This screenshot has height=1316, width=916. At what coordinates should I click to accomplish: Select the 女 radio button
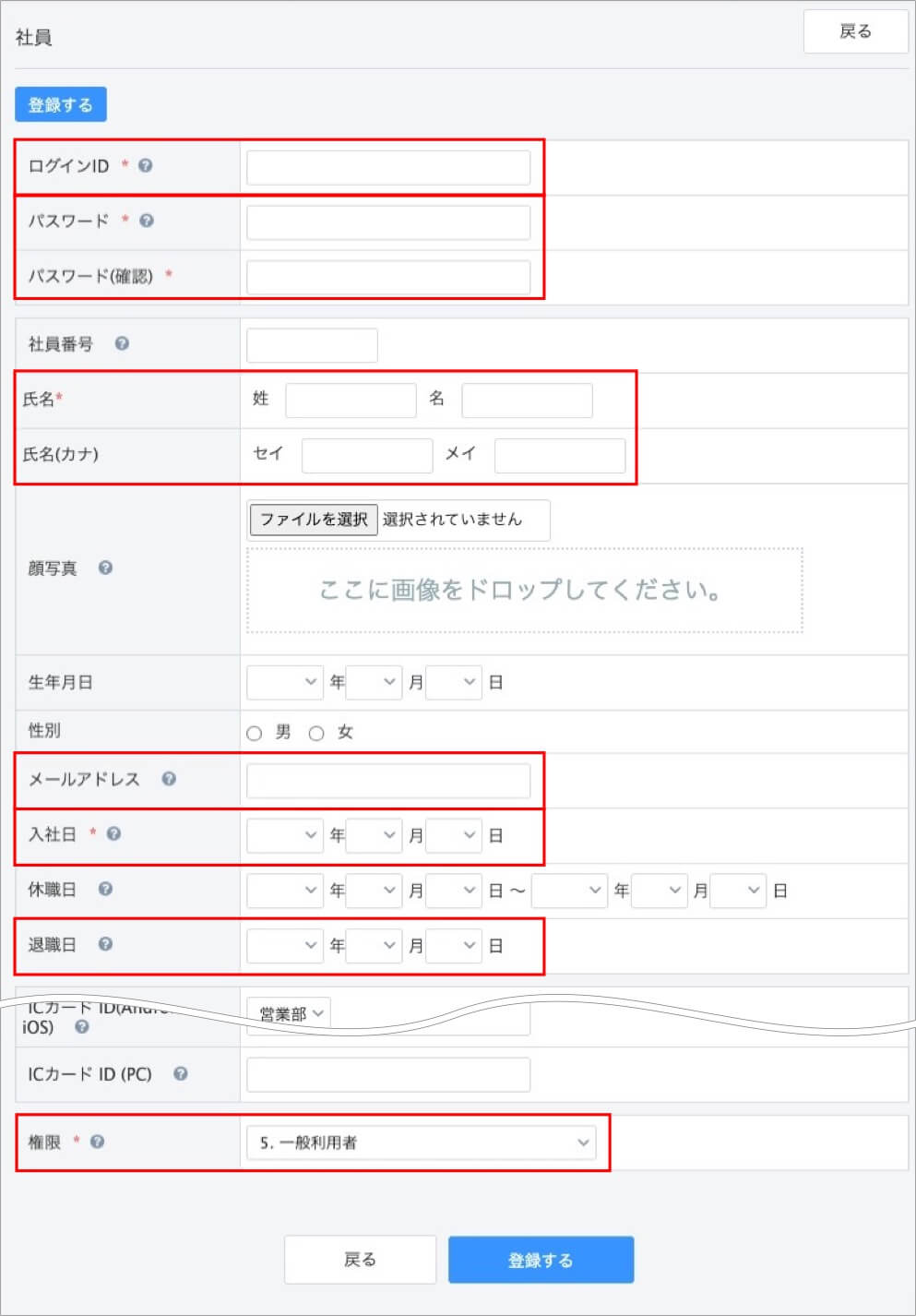click(316, 734)
